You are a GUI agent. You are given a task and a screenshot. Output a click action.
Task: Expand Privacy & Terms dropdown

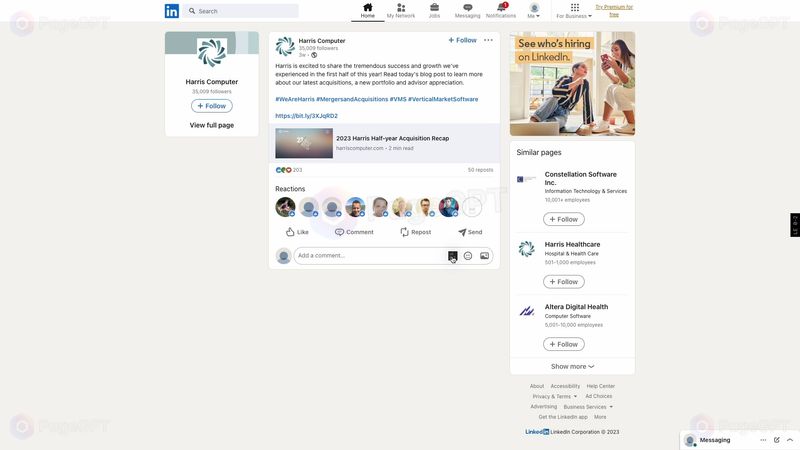click(555, 396)
